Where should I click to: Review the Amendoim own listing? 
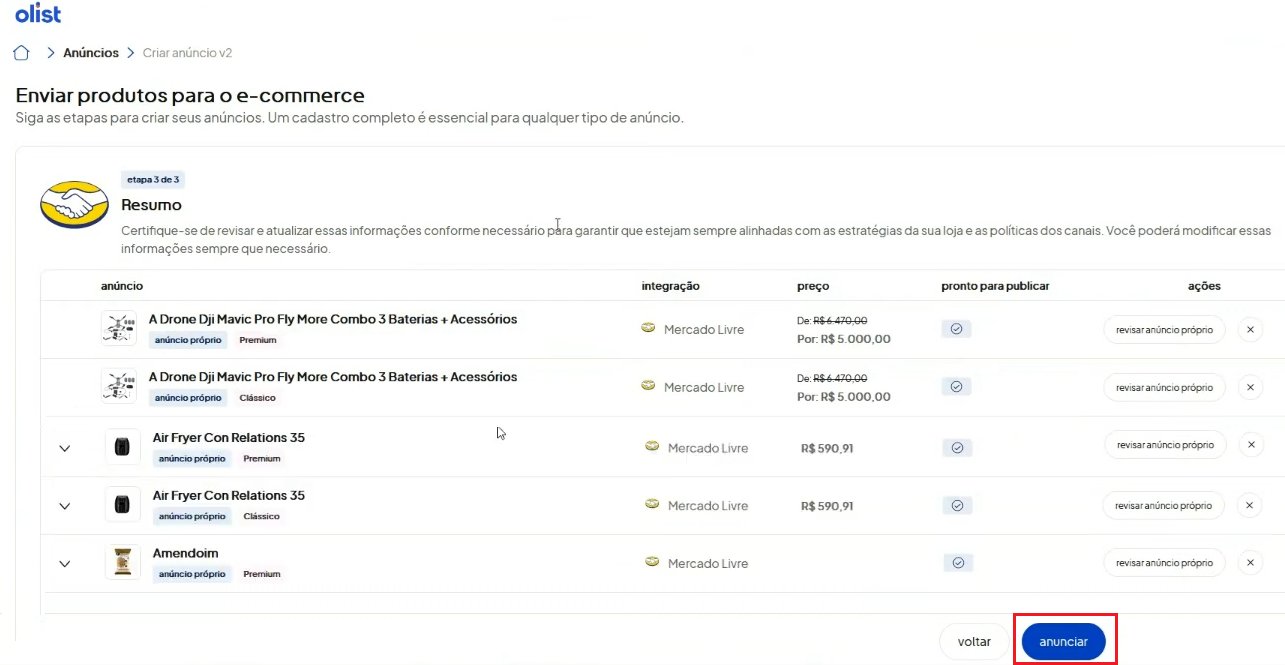tap(1164, 563)
